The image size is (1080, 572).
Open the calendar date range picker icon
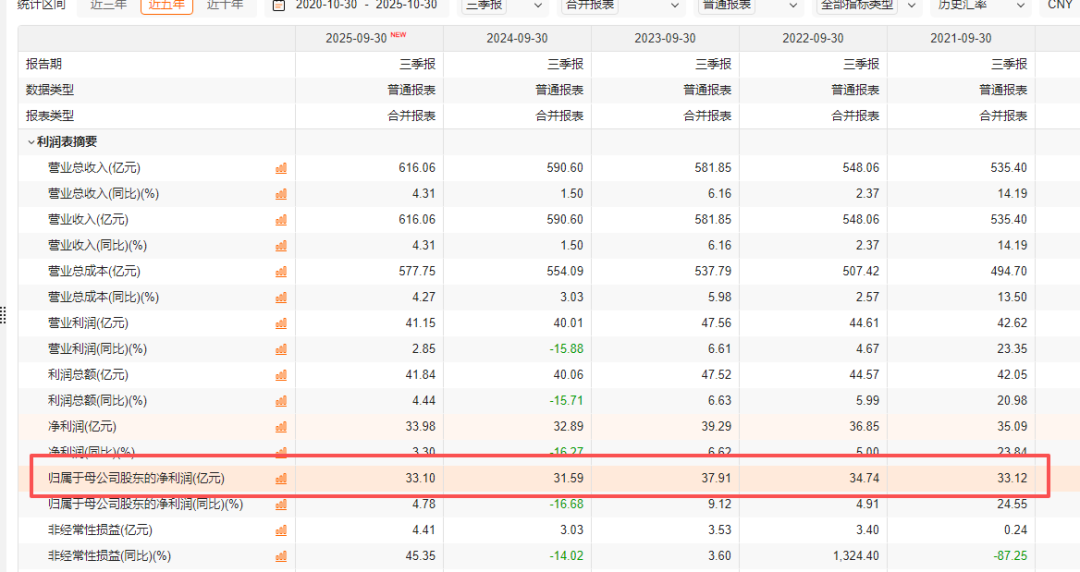pos(278,5)
